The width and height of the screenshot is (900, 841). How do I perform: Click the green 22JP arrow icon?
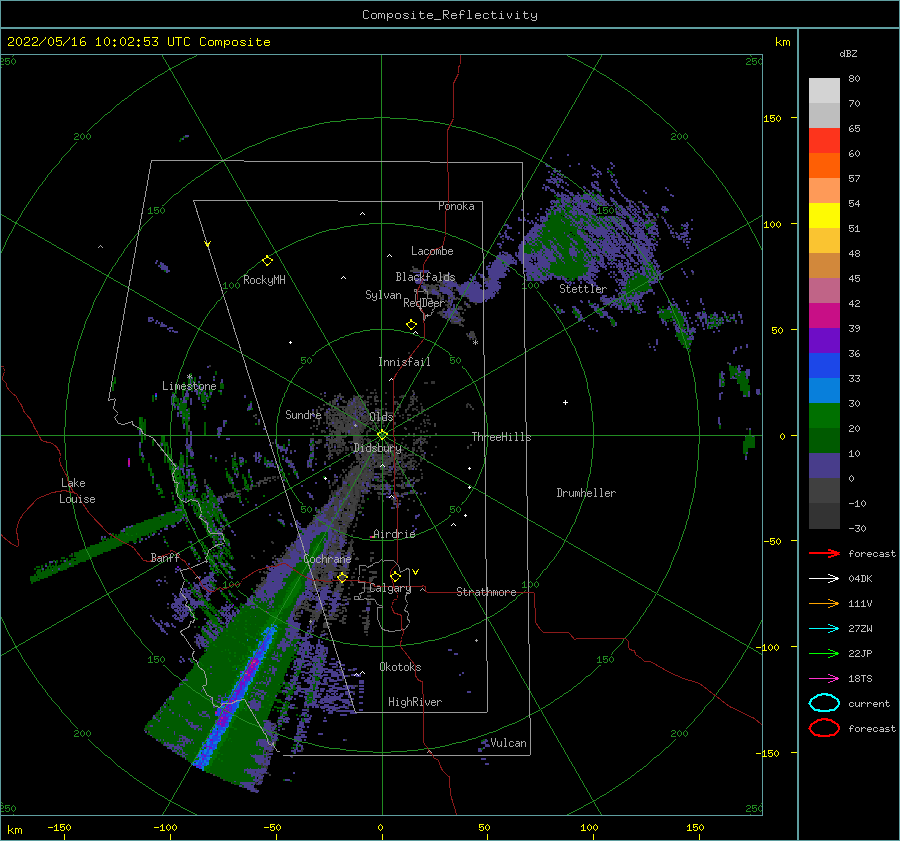pyautogui.click(x=824, y=653)
